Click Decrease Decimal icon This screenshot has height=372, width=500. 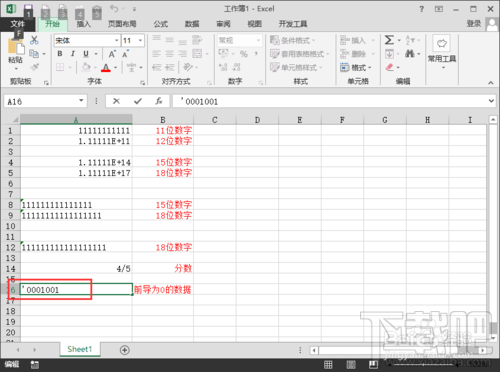point(236,67)
